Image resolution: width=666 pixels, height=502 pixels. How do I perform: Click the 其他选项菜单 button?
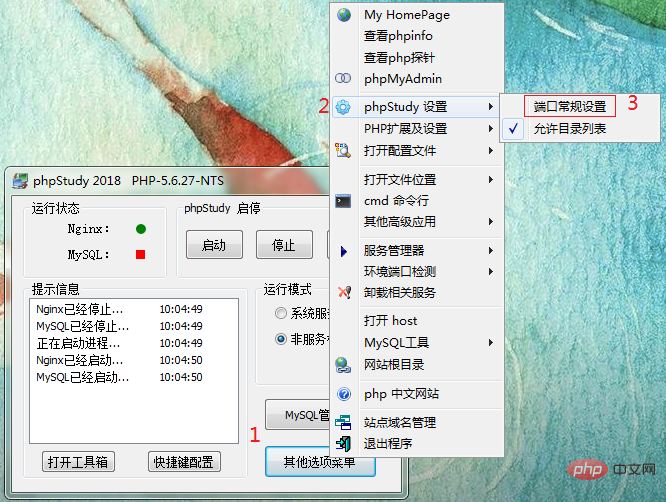click(x=320, y=462)
